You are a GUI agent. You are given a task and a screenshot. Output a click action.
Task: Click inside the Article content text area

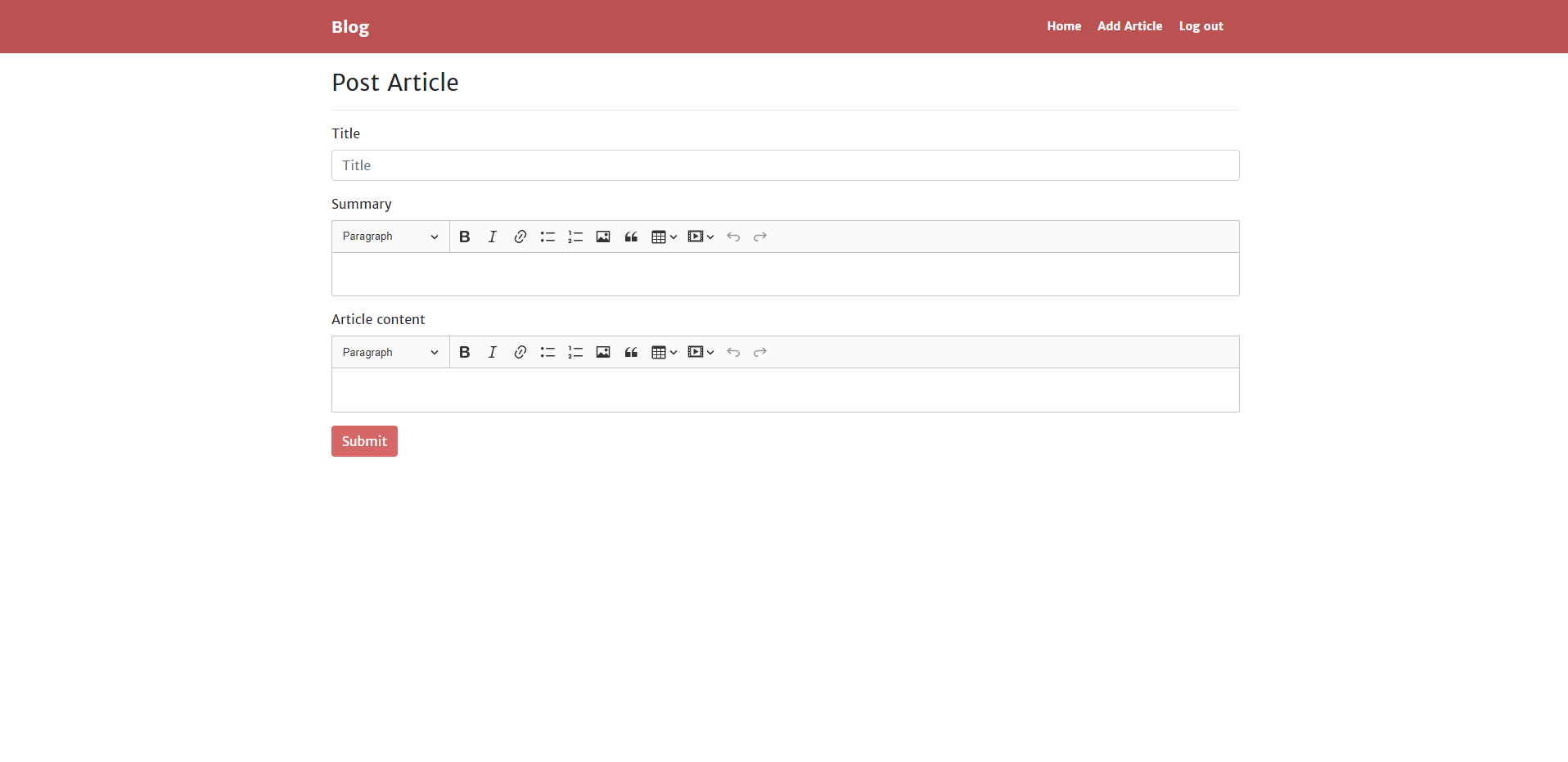pos(786,390)
